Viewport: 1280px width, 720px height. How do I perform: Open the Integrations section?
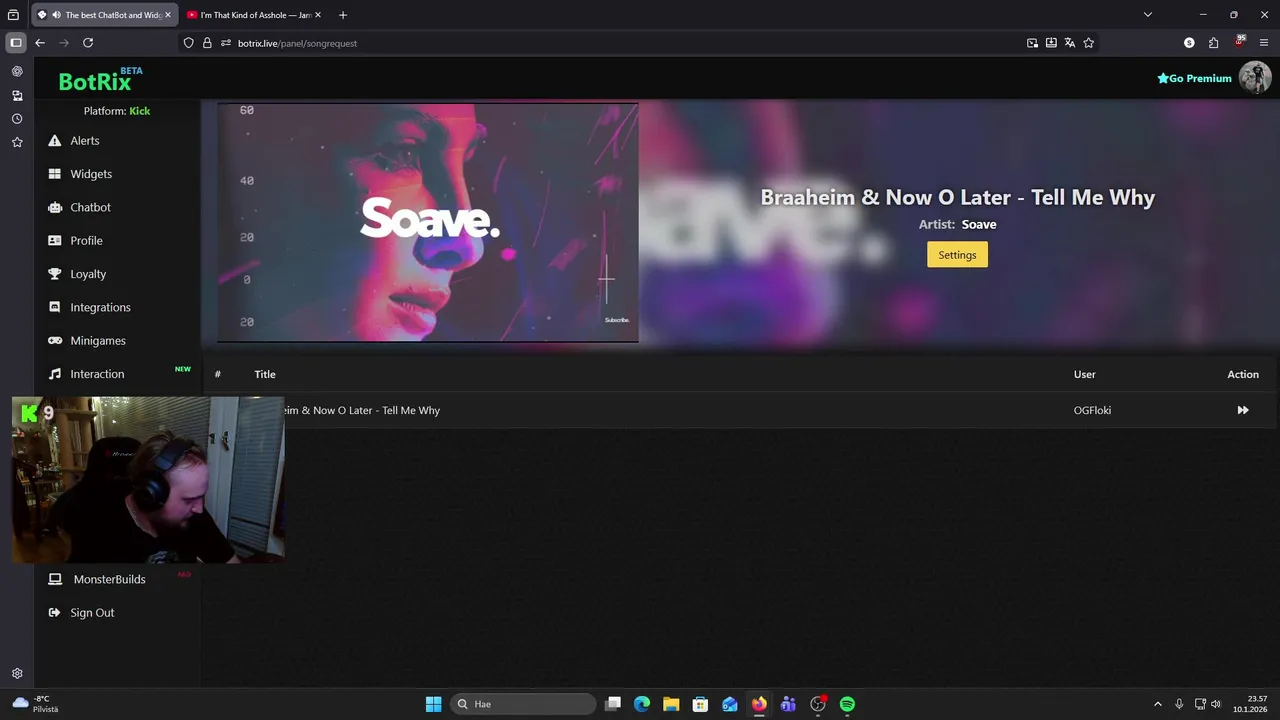pos(100,307)
